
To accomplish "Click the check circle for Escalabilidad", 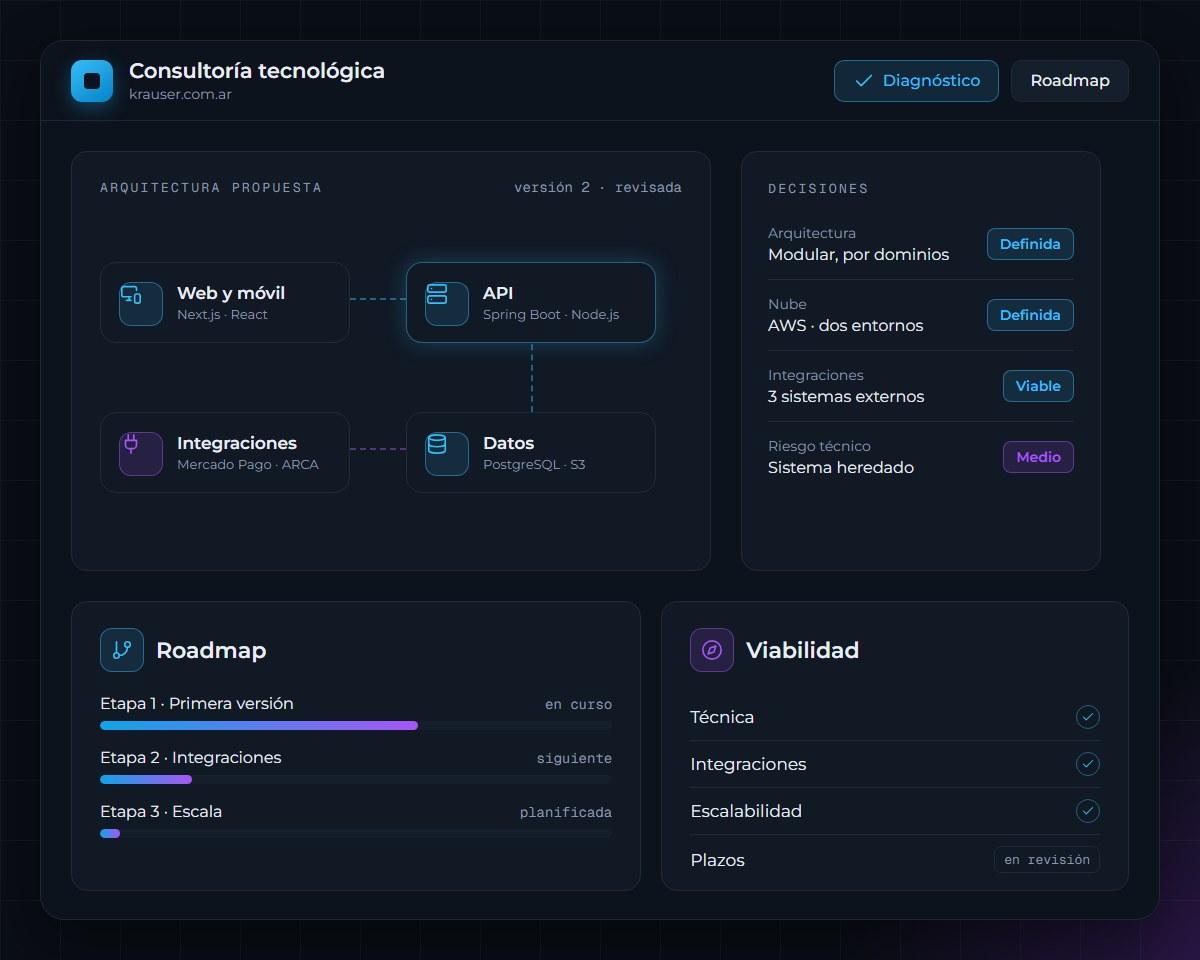I will 1088,811.
